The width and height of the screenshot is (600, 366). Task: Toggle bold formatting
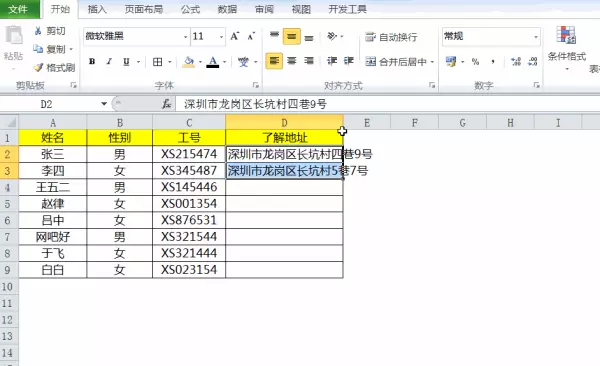click(92, 61)
